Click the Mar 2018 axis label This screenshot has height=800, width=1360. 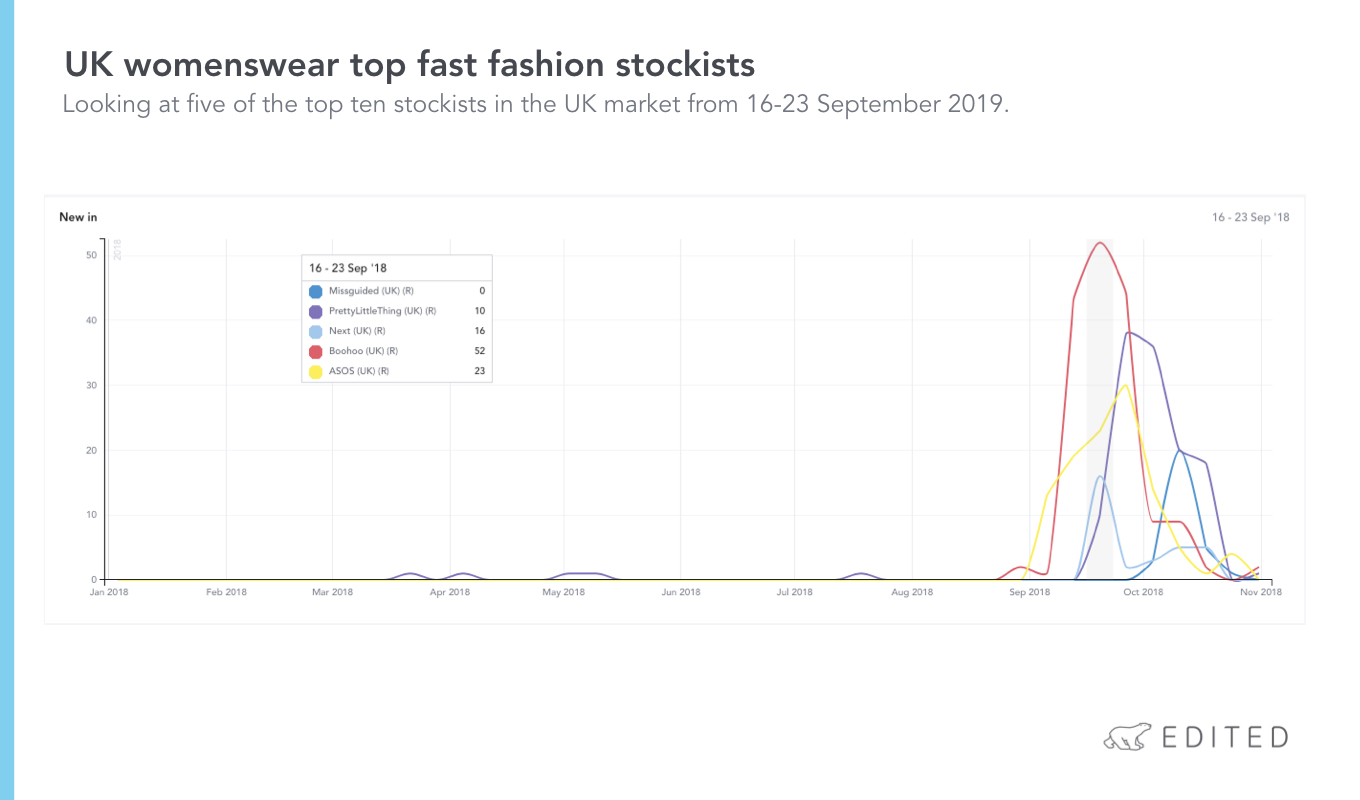(x=333, y=592)
